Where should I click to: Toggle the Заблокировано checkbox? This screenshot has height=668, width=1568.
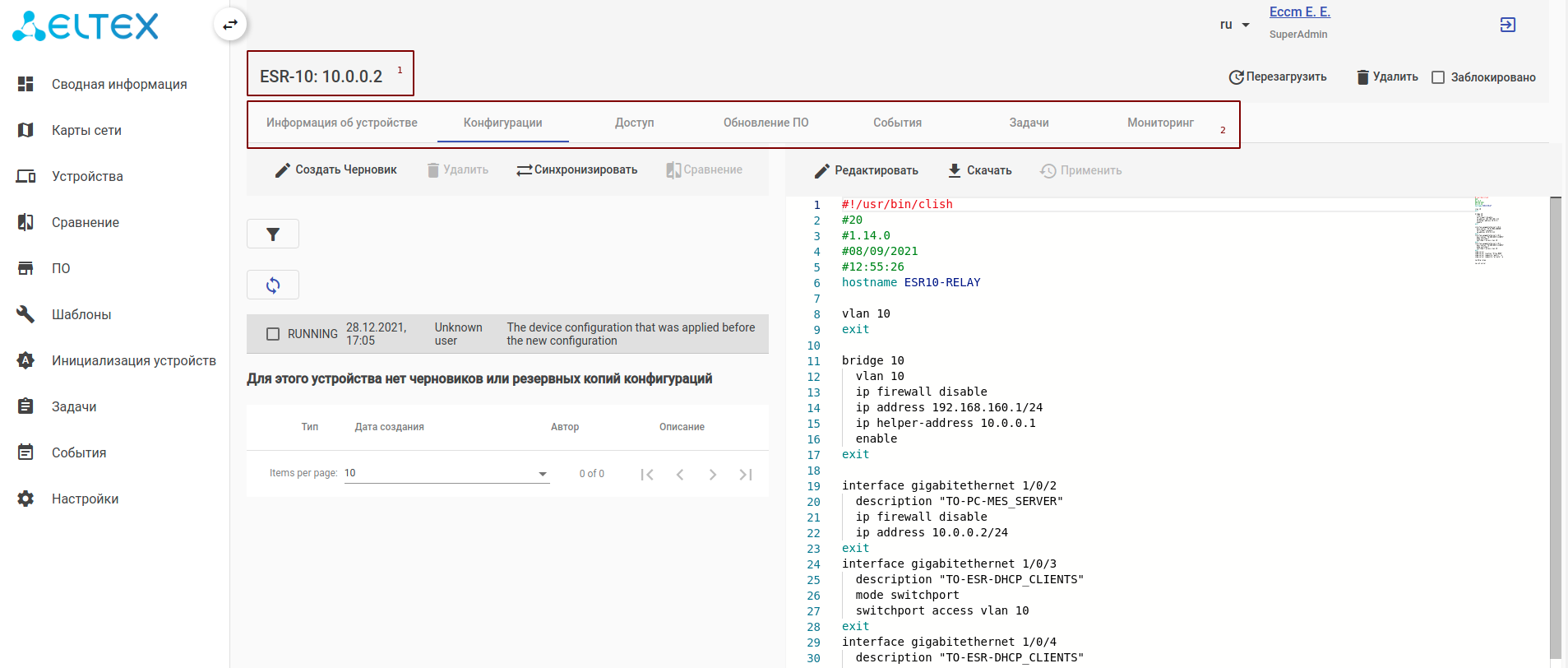(x=1438, y=77)
